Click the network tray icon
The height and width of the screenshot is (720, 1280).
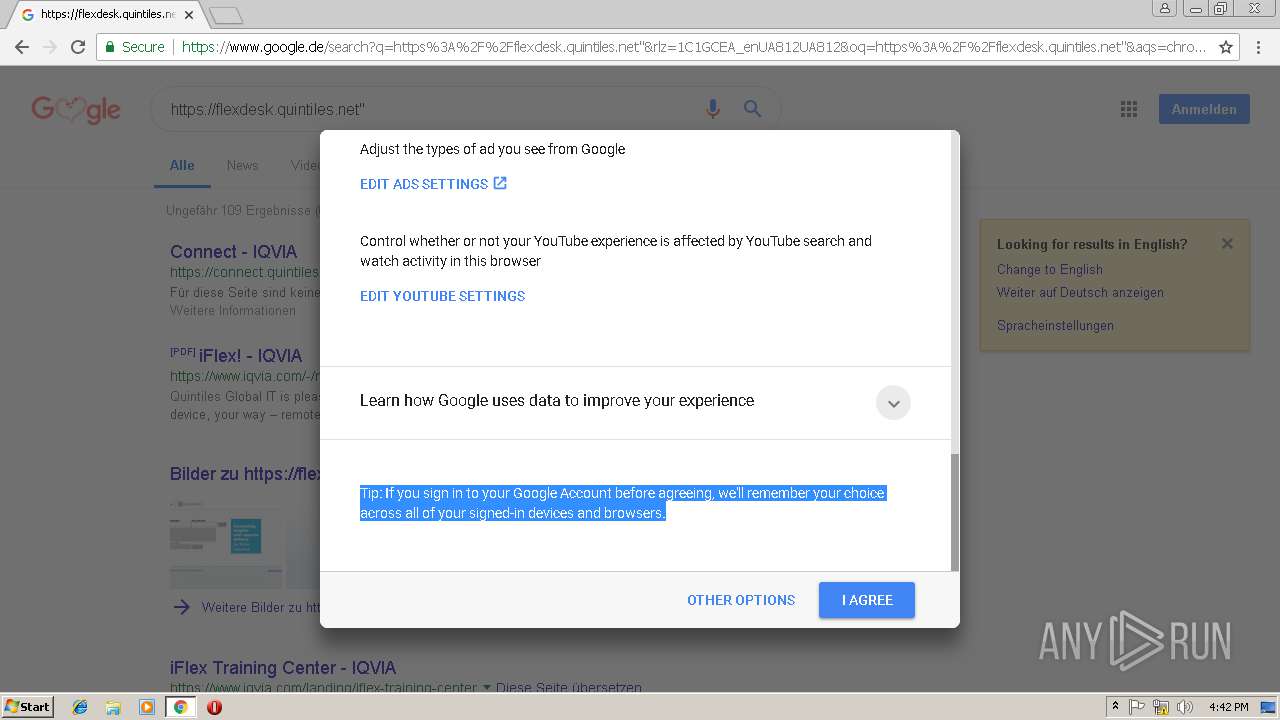pyautogui.click(x=1161, y=707)
